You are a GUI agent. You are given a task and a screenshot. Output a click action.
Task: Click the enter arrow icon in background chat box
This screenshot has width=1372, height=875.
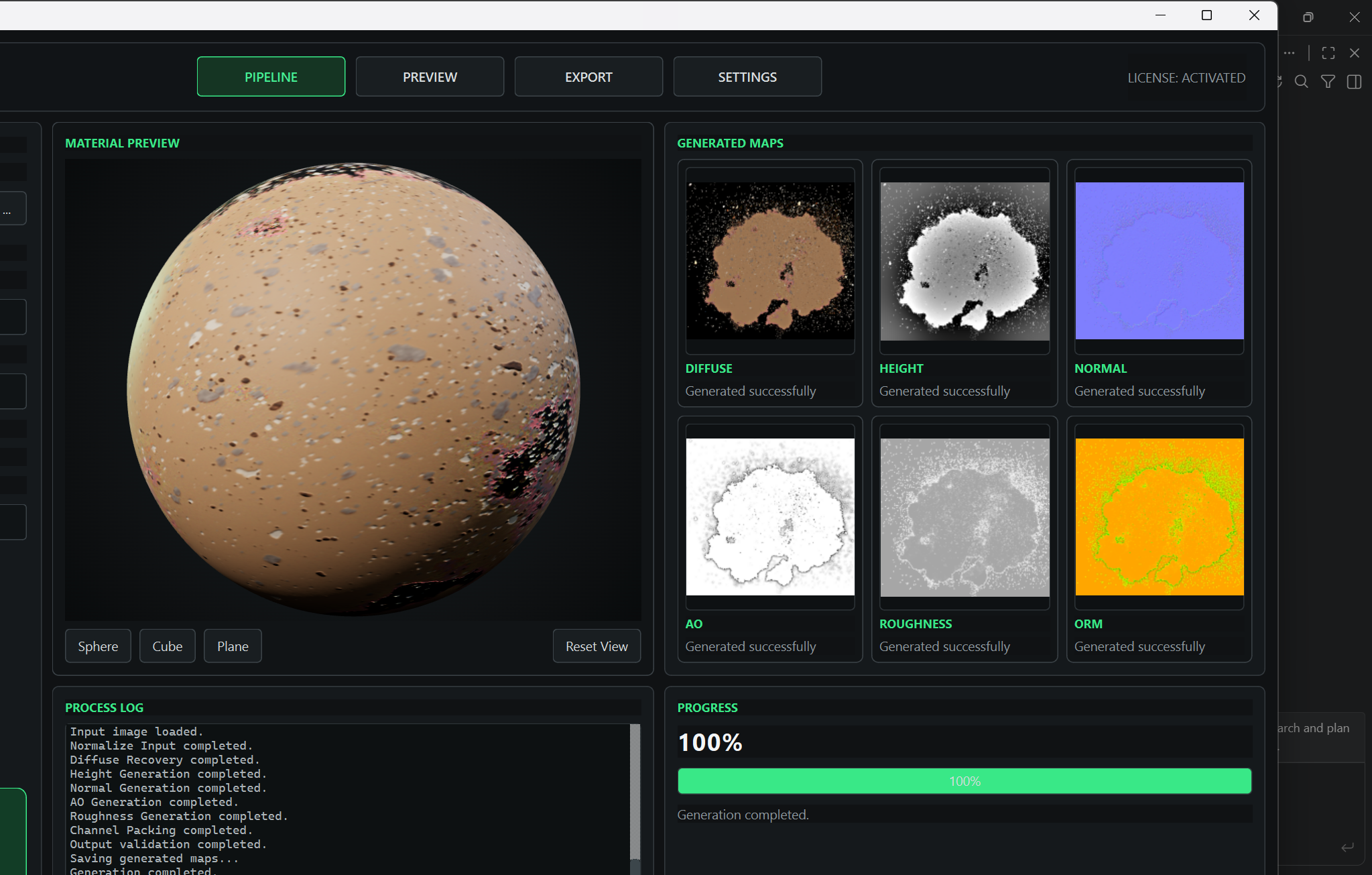(x=1347, y=848)
